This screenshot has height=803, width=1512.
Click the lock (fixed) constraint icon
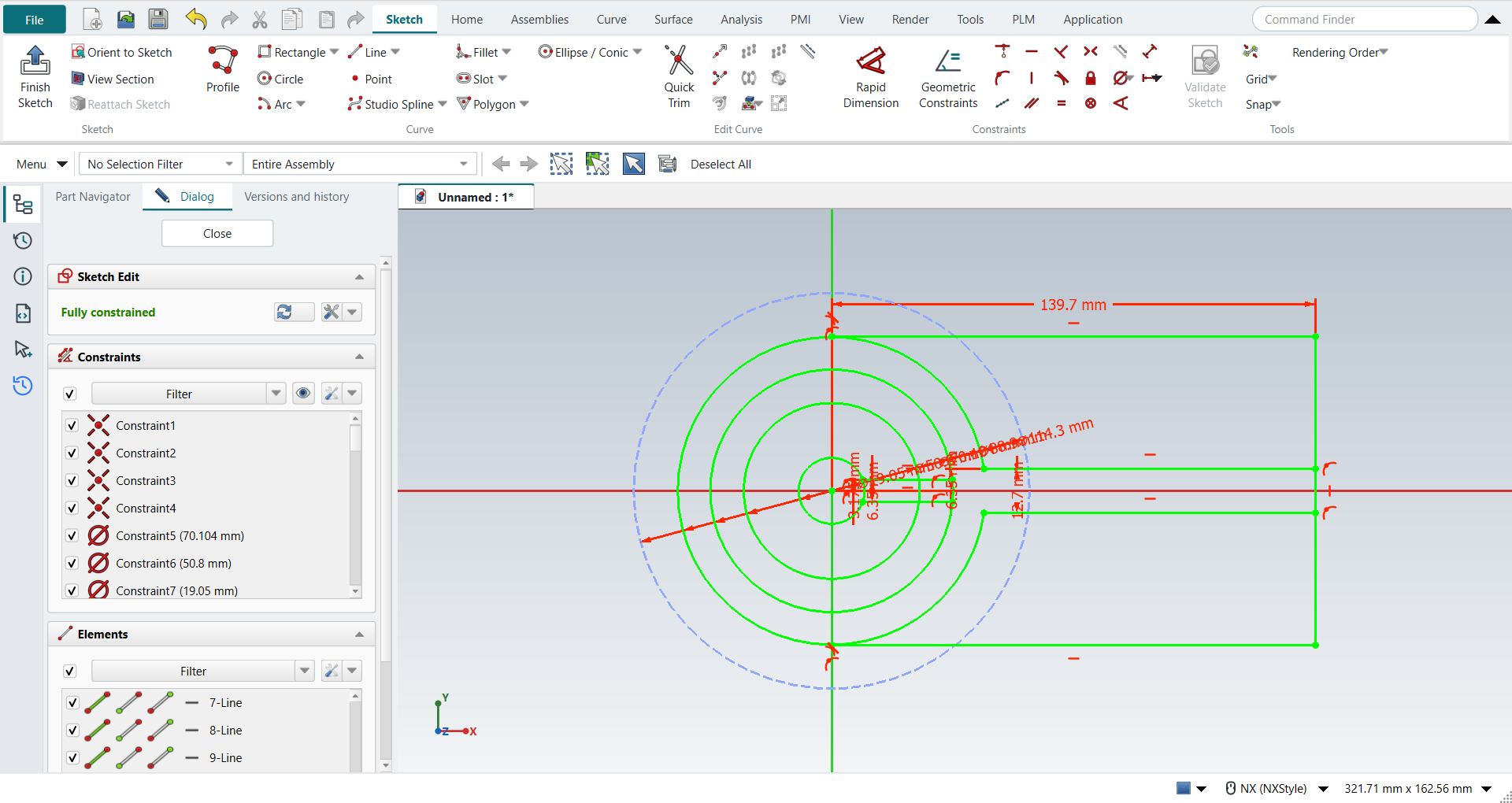point(1091,78)
